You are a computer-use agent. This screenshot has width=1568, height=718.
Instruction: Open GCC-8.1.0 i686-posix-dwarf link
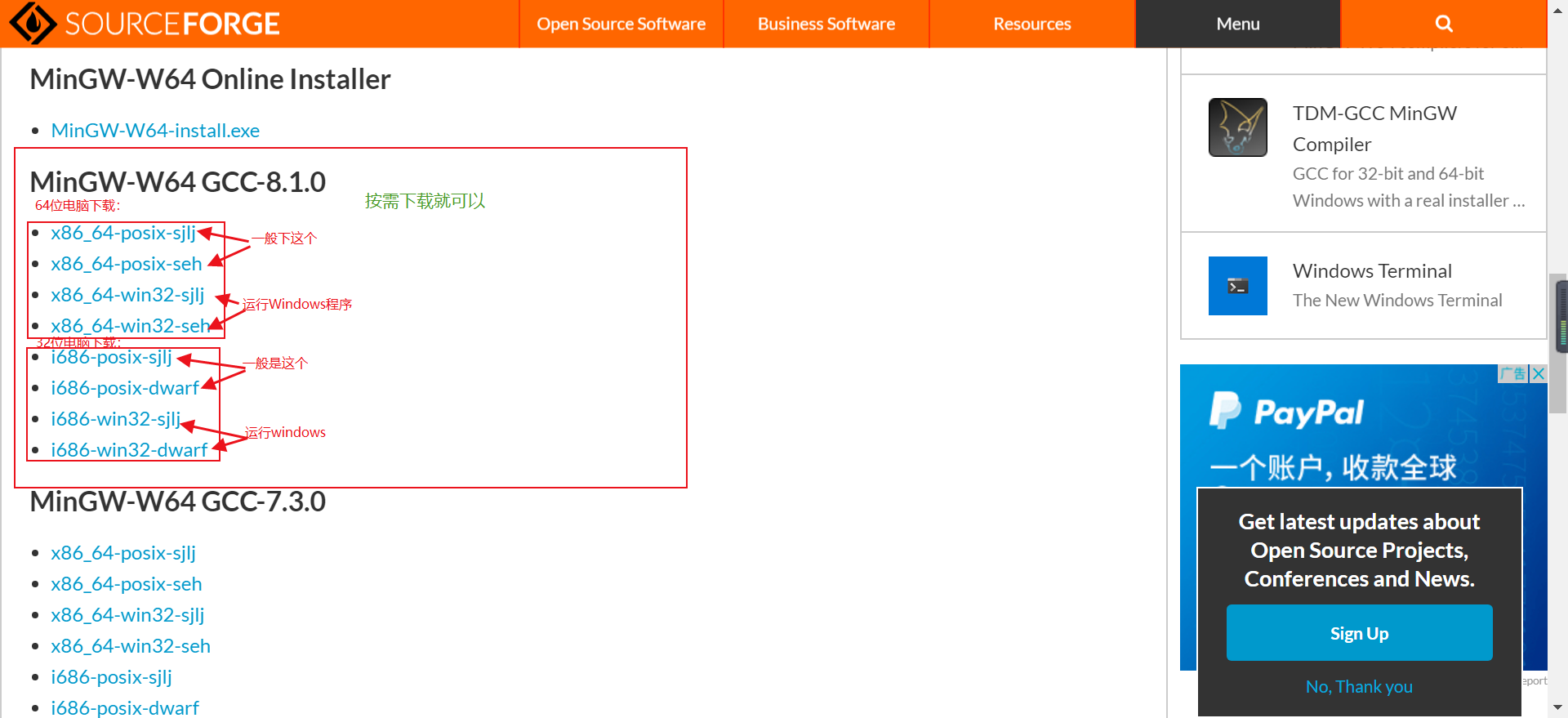(x=125, y=388)
